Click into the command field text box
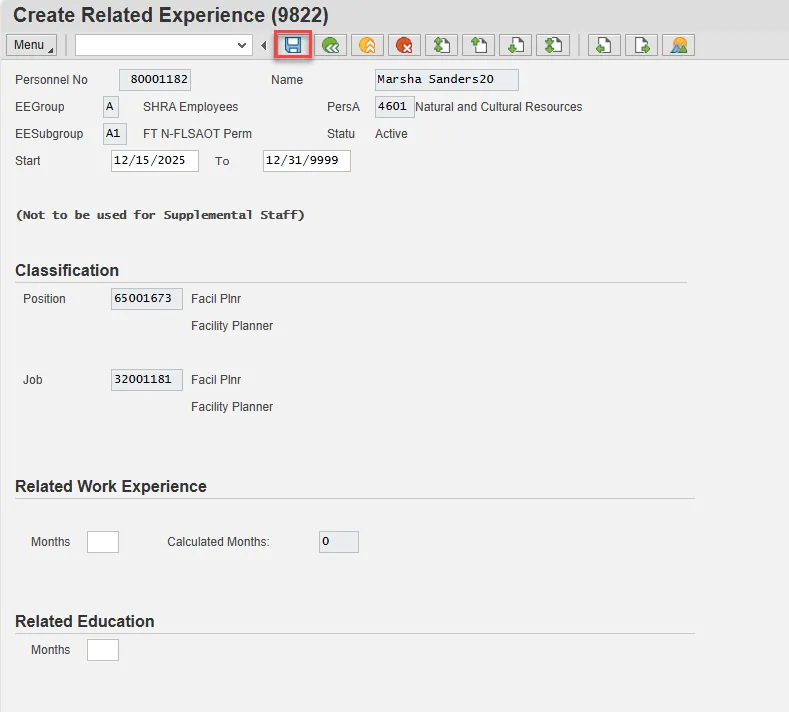789x712 pixels. tap(155, 45)
